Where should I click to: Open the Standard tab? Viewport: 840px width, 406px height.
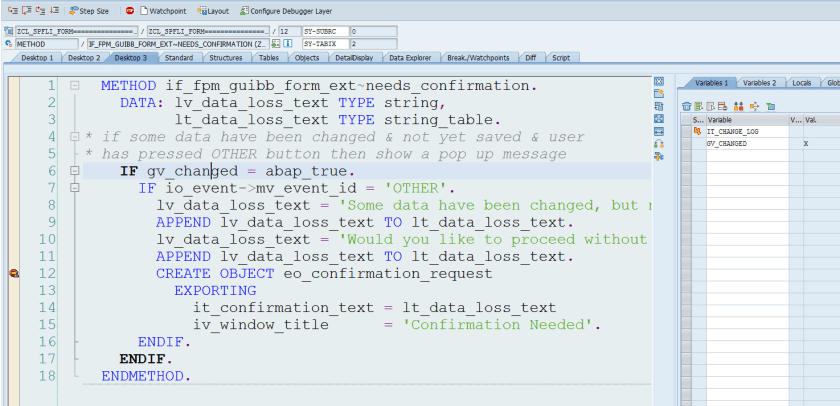click(x=179, y=58)
